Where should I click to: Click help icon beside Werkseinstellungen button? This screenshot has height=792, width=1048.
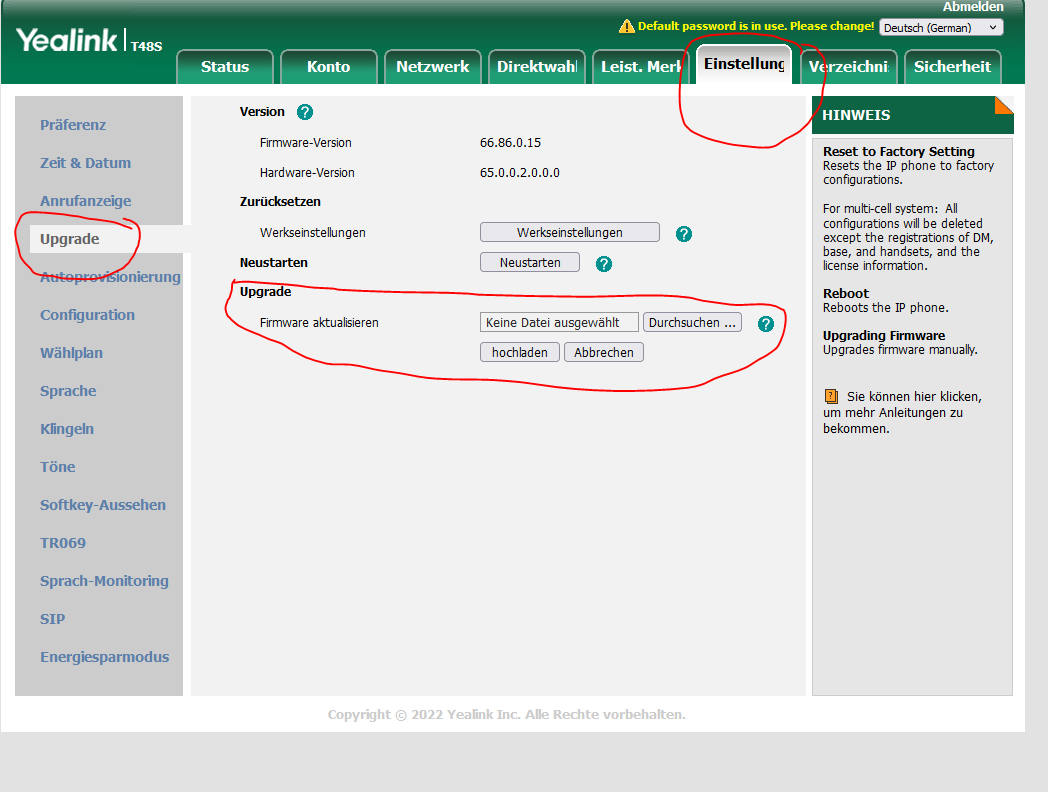[x=684, y=234]
